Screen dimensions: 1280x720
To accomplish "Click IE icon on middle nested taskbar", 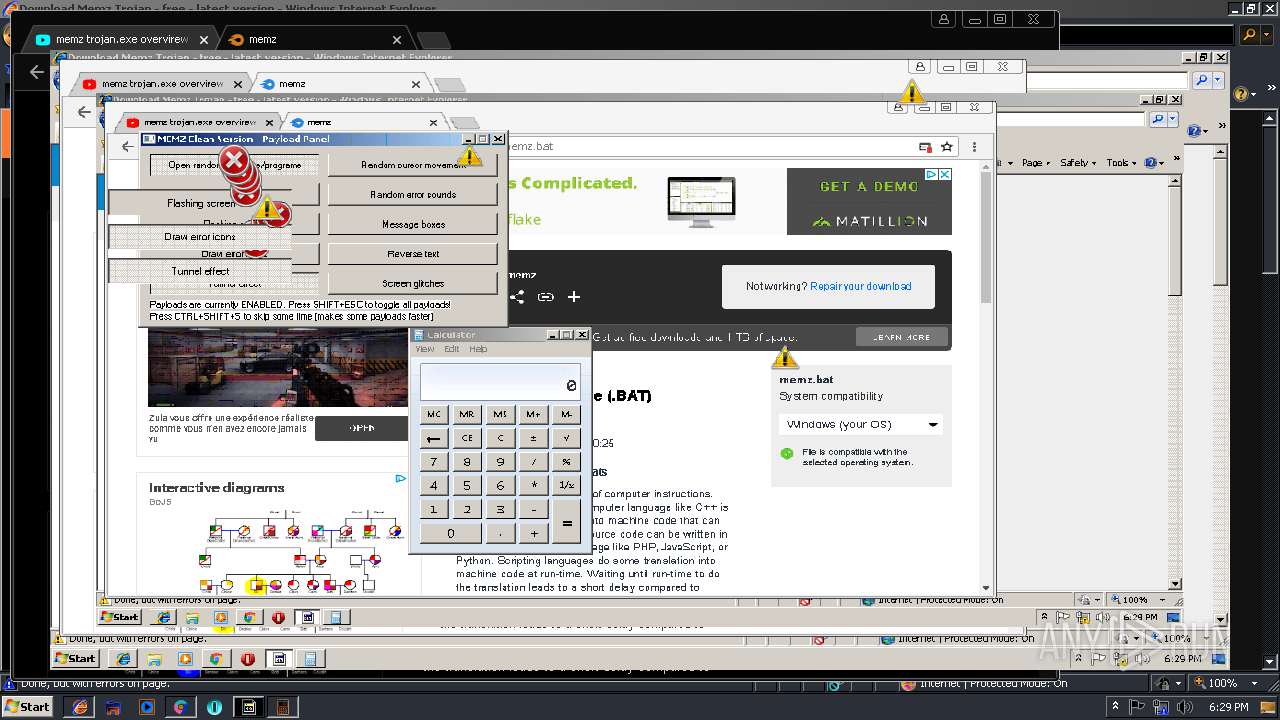I will click(x=123, y=659).
